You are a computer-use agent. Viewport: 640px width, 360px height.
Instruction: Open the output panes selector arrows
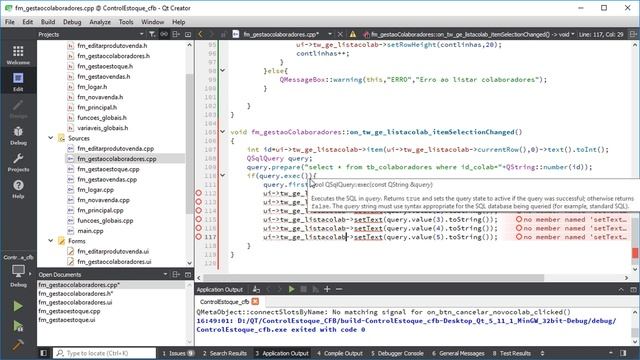tap(542, 353)
